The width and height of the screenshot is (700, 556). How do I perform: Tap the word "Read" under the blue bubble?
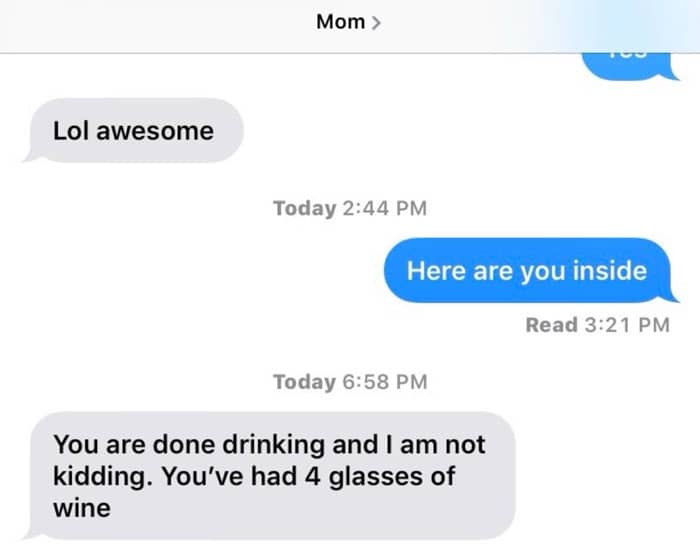pos(551,324)
